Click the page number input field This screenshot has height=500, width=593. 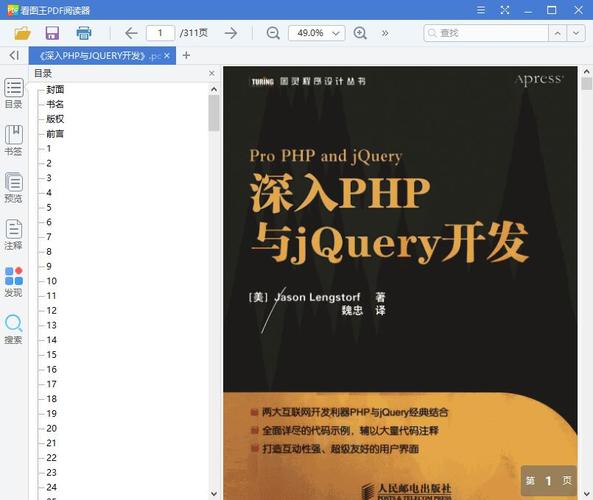160,33
